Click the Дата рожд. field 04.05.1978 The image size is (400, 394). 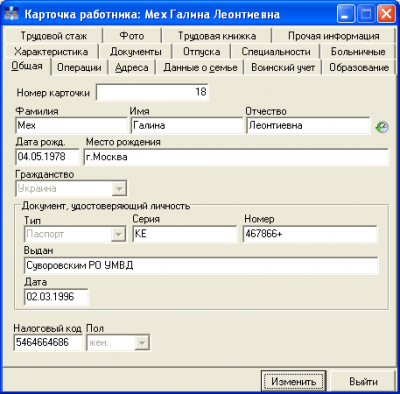pos(47,157)
